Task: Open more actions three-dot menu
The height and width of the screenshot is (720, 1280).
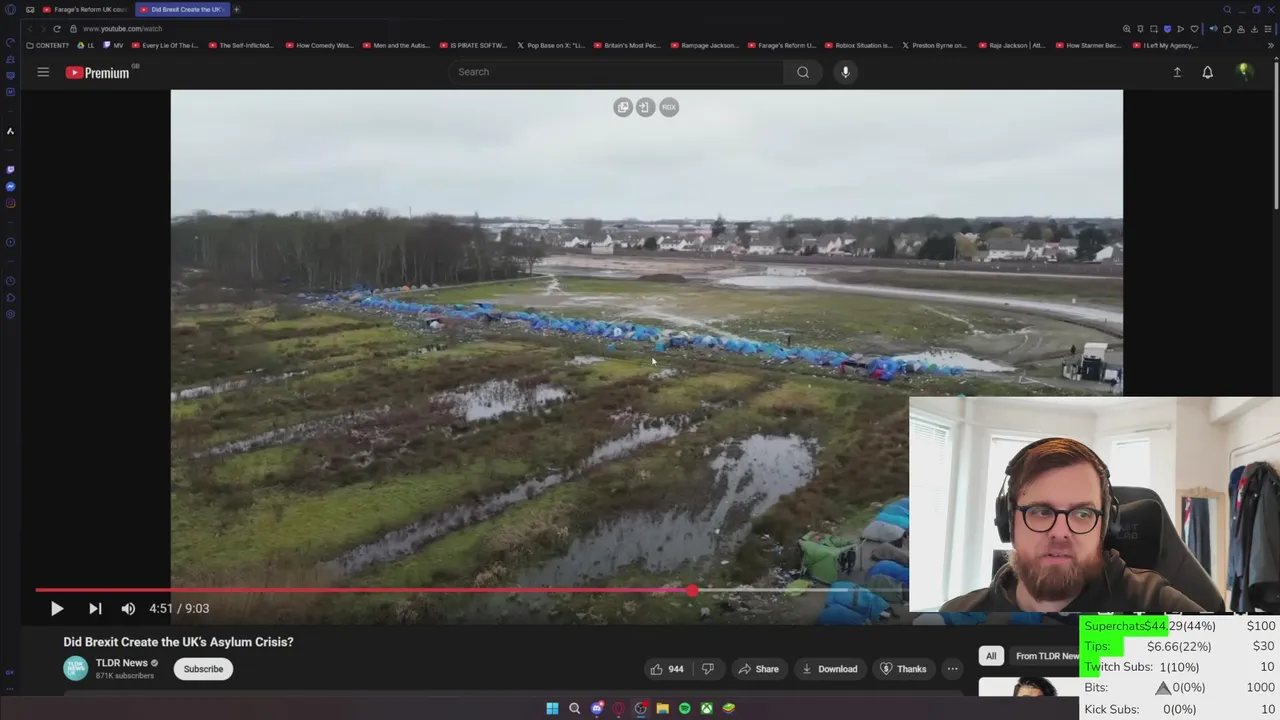Action: [952, 669]
